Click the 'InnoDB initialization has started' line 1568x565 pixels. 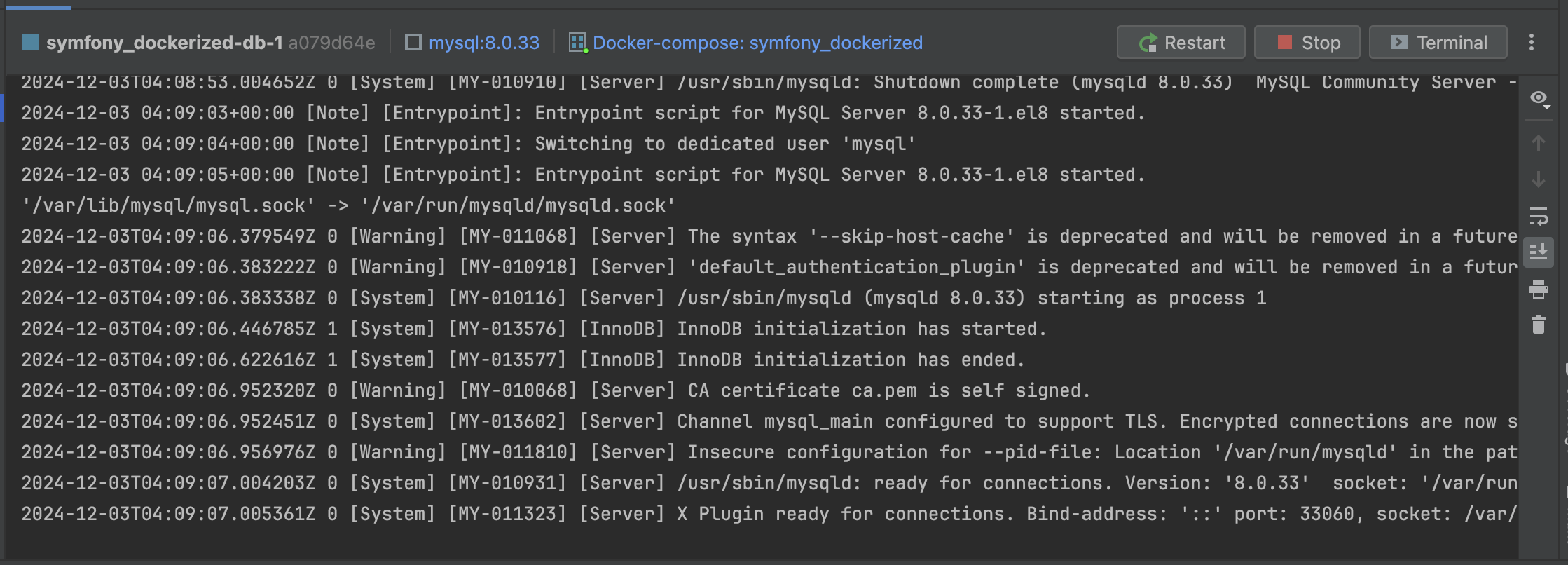click(534, 329)
